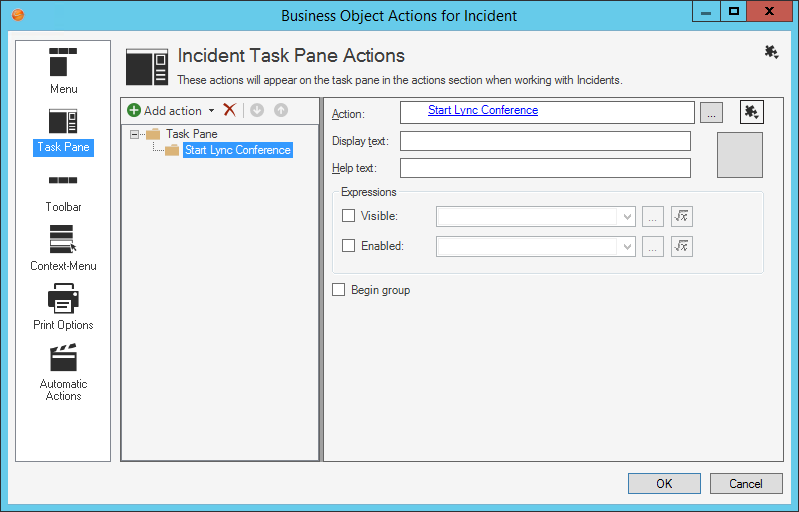Toggle the Visible expression checkbox
799x512 pixels.
[349, 216]
